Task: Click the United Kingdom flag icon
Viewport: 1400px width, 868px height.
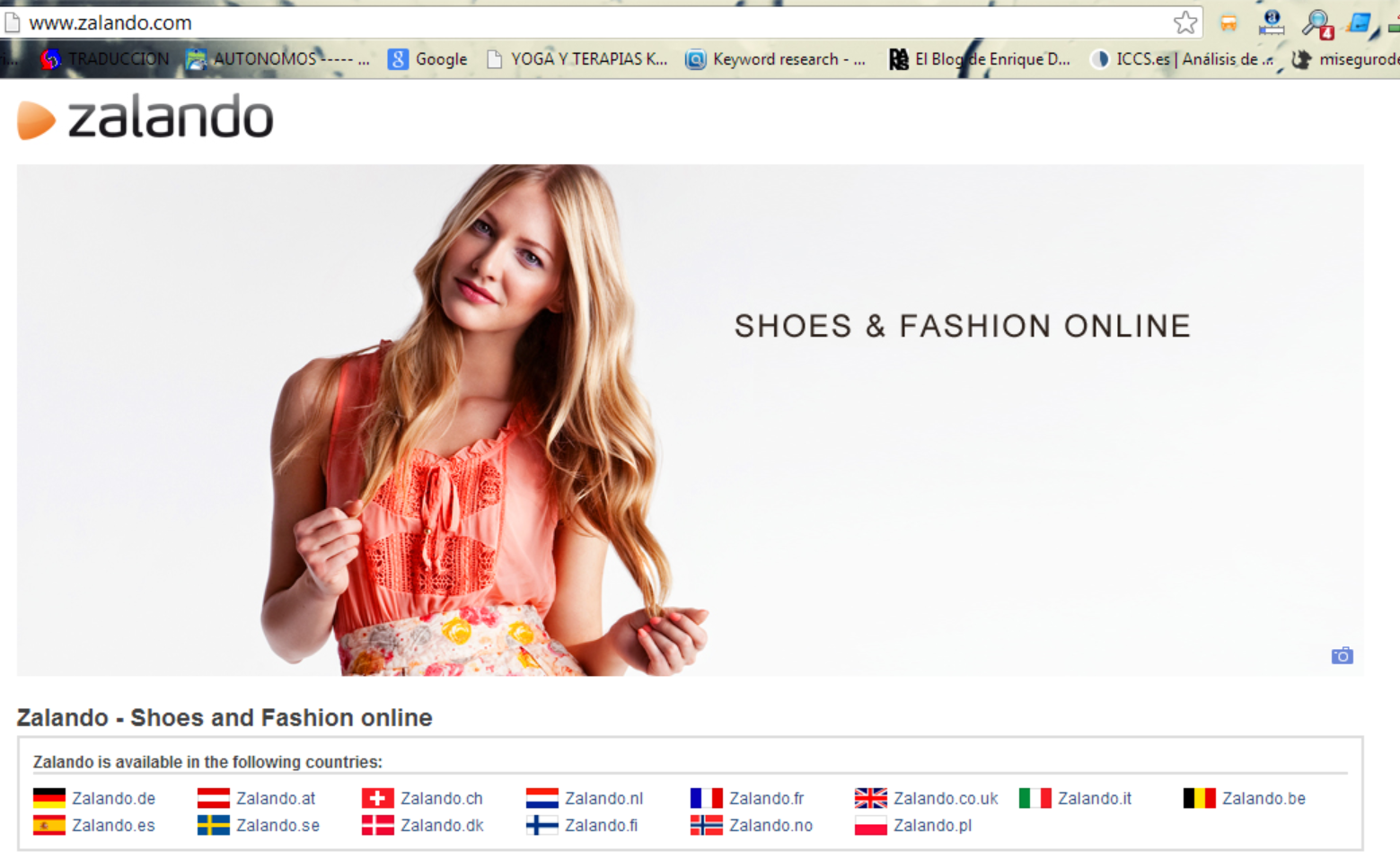Action: pos(871,798)
